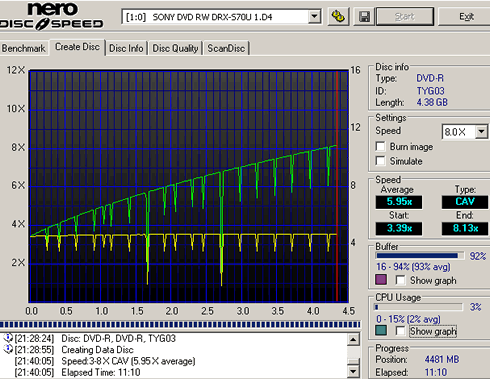Viewport: 490px width, 379px height.
Task: Click the Buffer range text '16 - 94% (93% avg)'
Action: (x=413, y=267)
